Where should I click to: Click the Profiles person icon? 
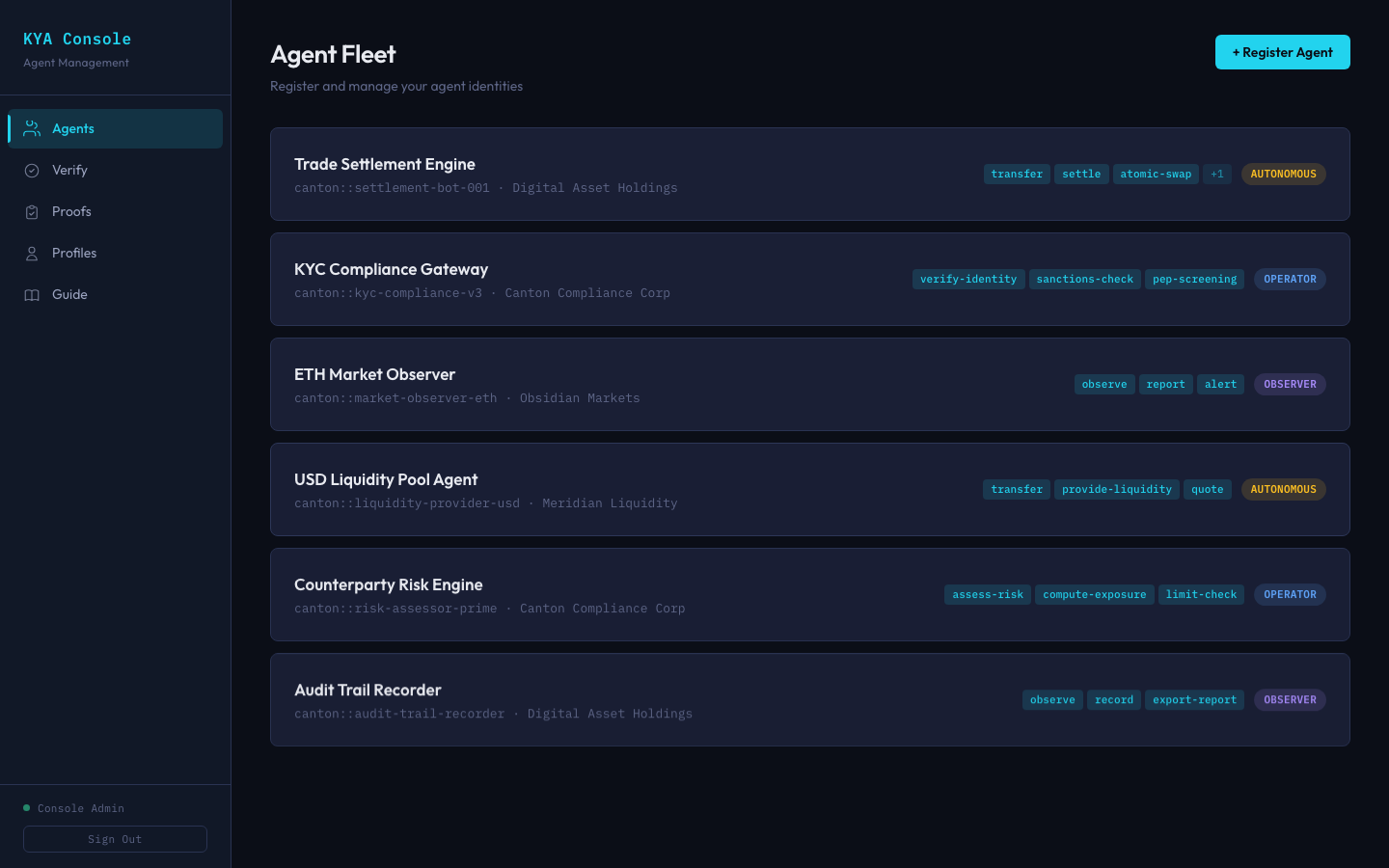(x=31, y=253)
